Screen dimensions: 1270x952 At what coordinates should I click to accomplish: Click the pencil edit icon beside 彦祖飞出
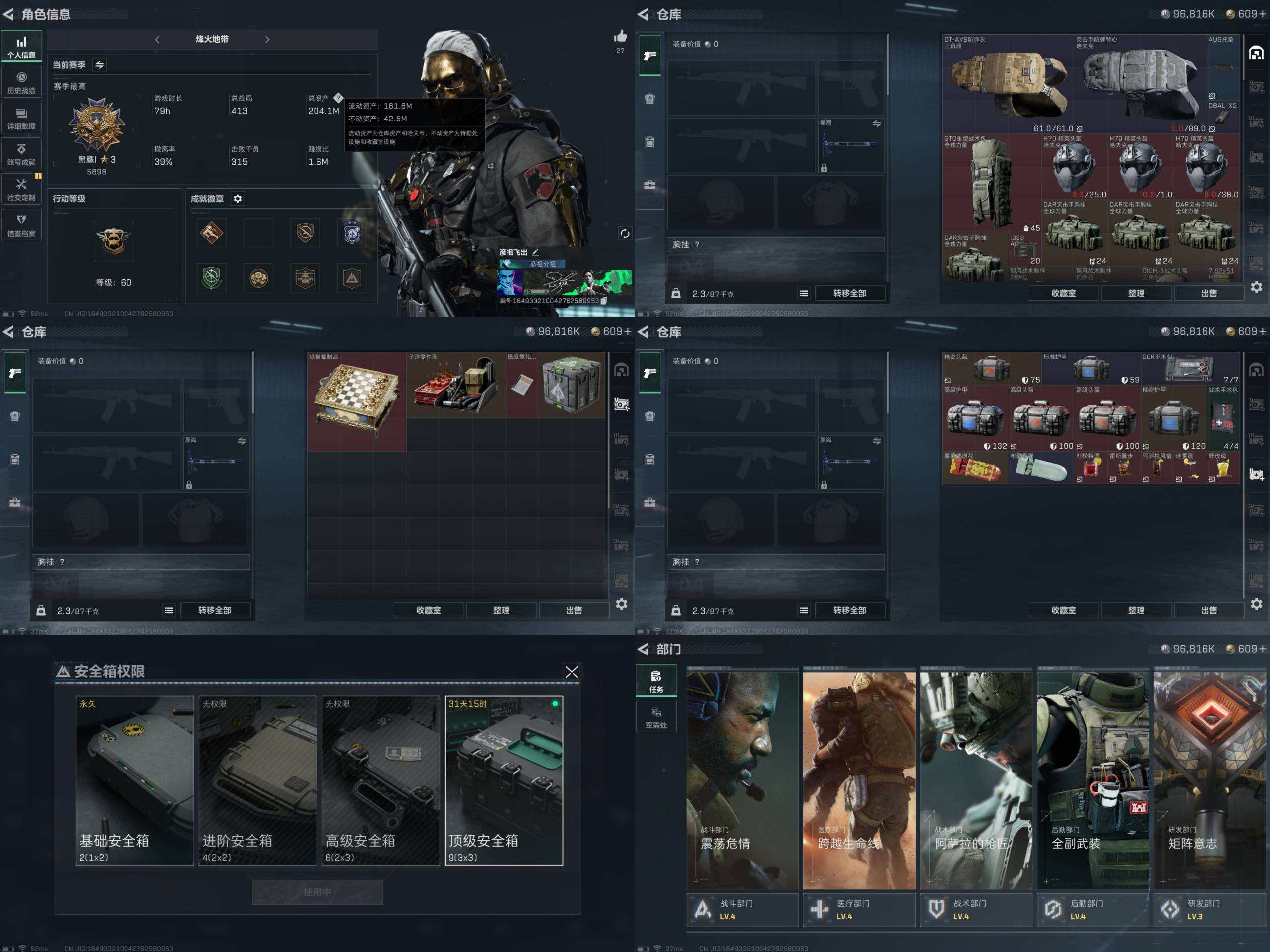(535, 252)
